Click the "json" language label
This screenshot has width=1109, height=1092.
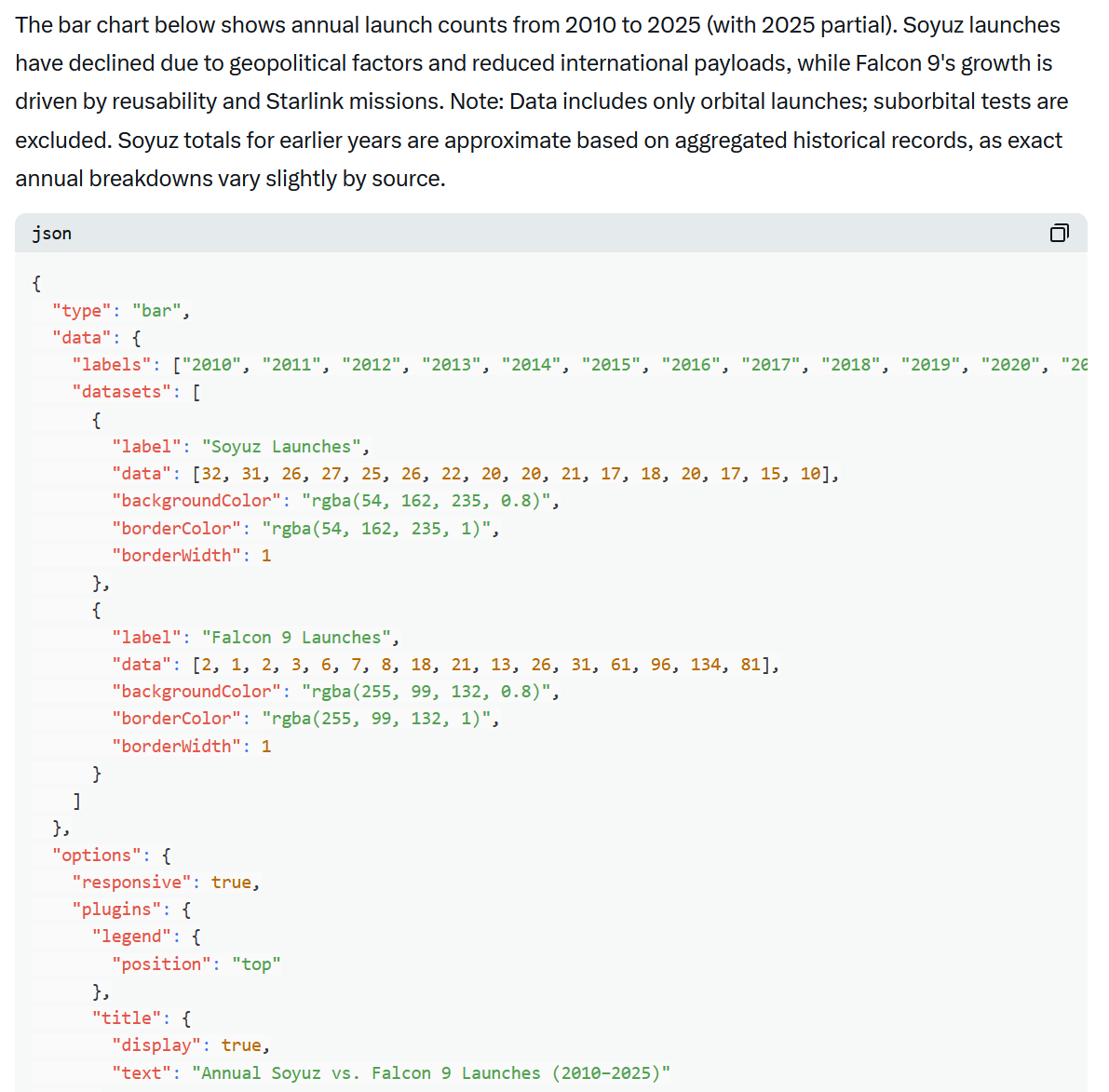51,234
